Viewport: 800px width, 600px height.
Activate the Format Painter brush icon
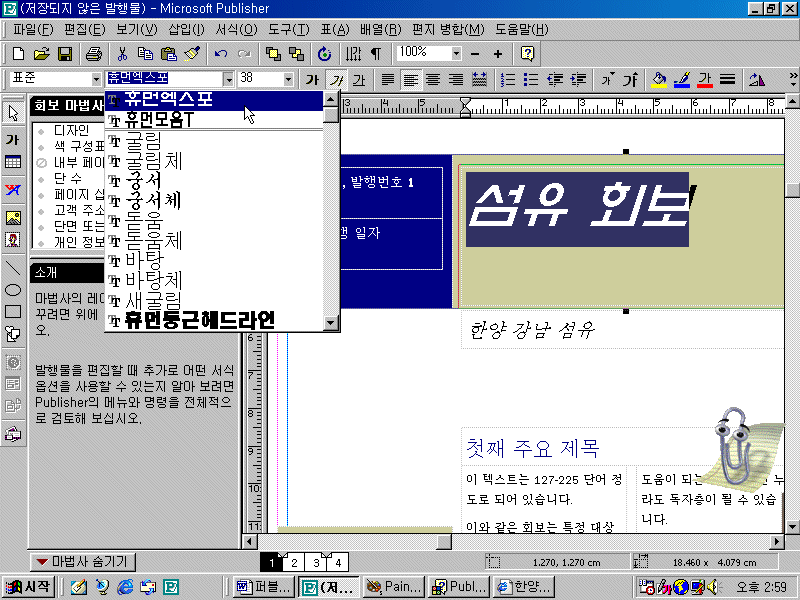192,54
